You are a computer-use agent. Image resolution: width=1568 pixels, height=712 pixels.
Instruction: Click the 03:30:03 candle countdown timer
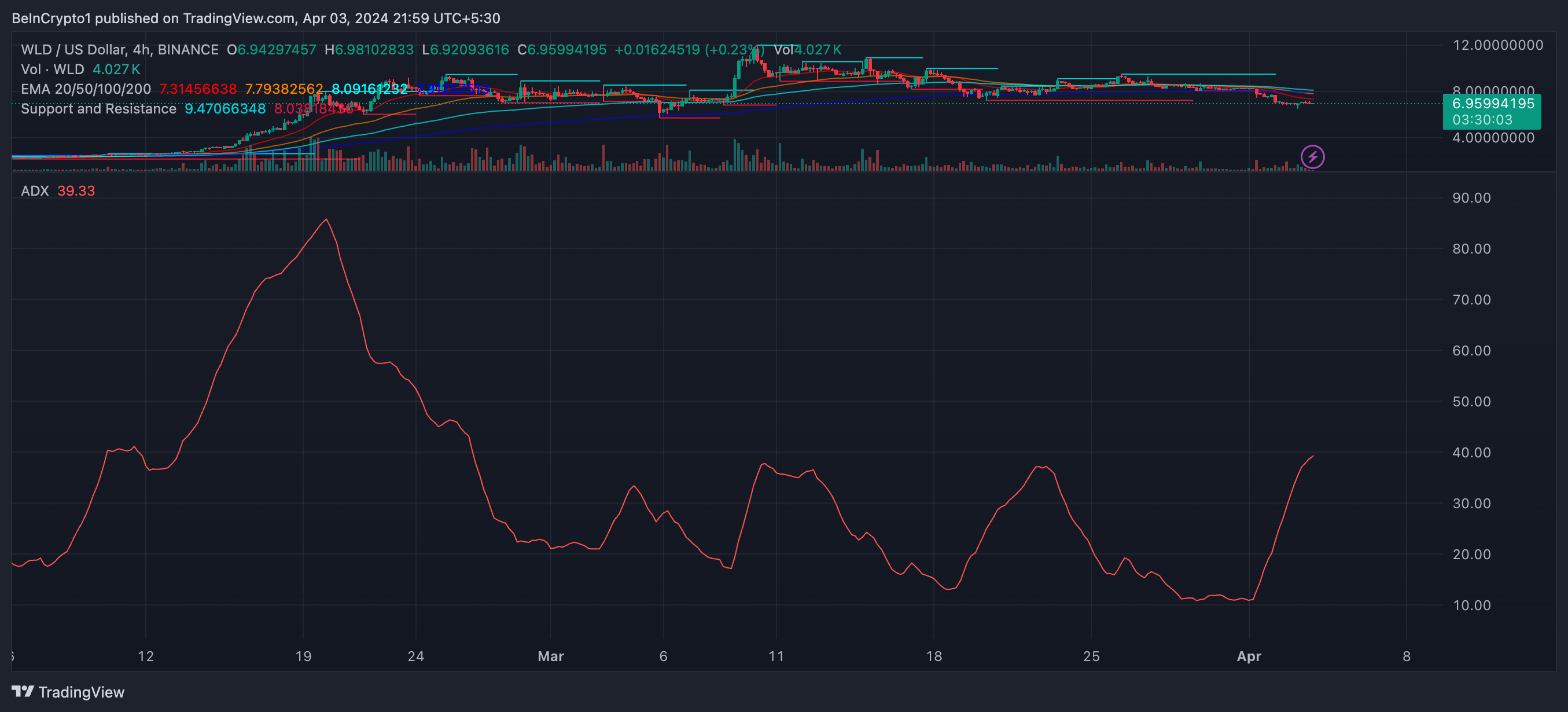(1482, 120)
